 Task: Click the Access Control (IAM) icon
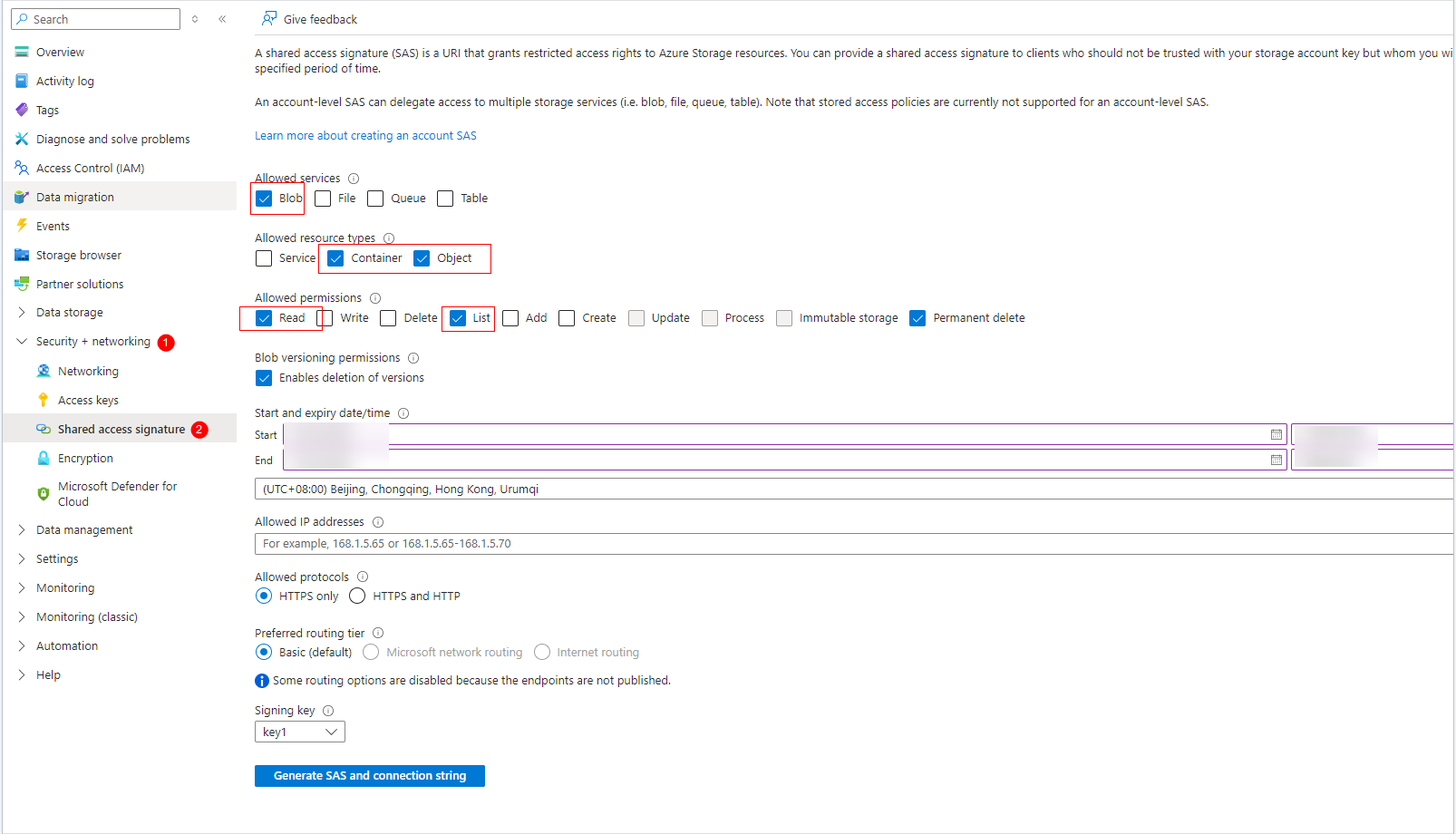click(22, 169)
